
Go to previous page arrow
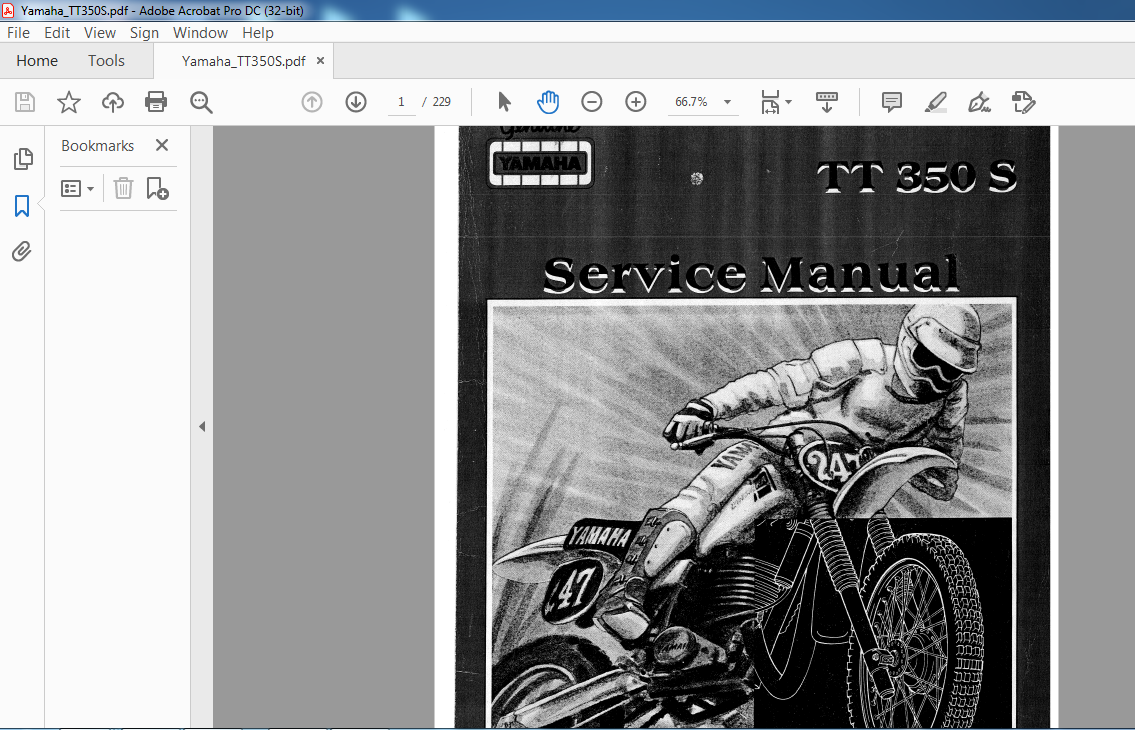coord(312,102)
